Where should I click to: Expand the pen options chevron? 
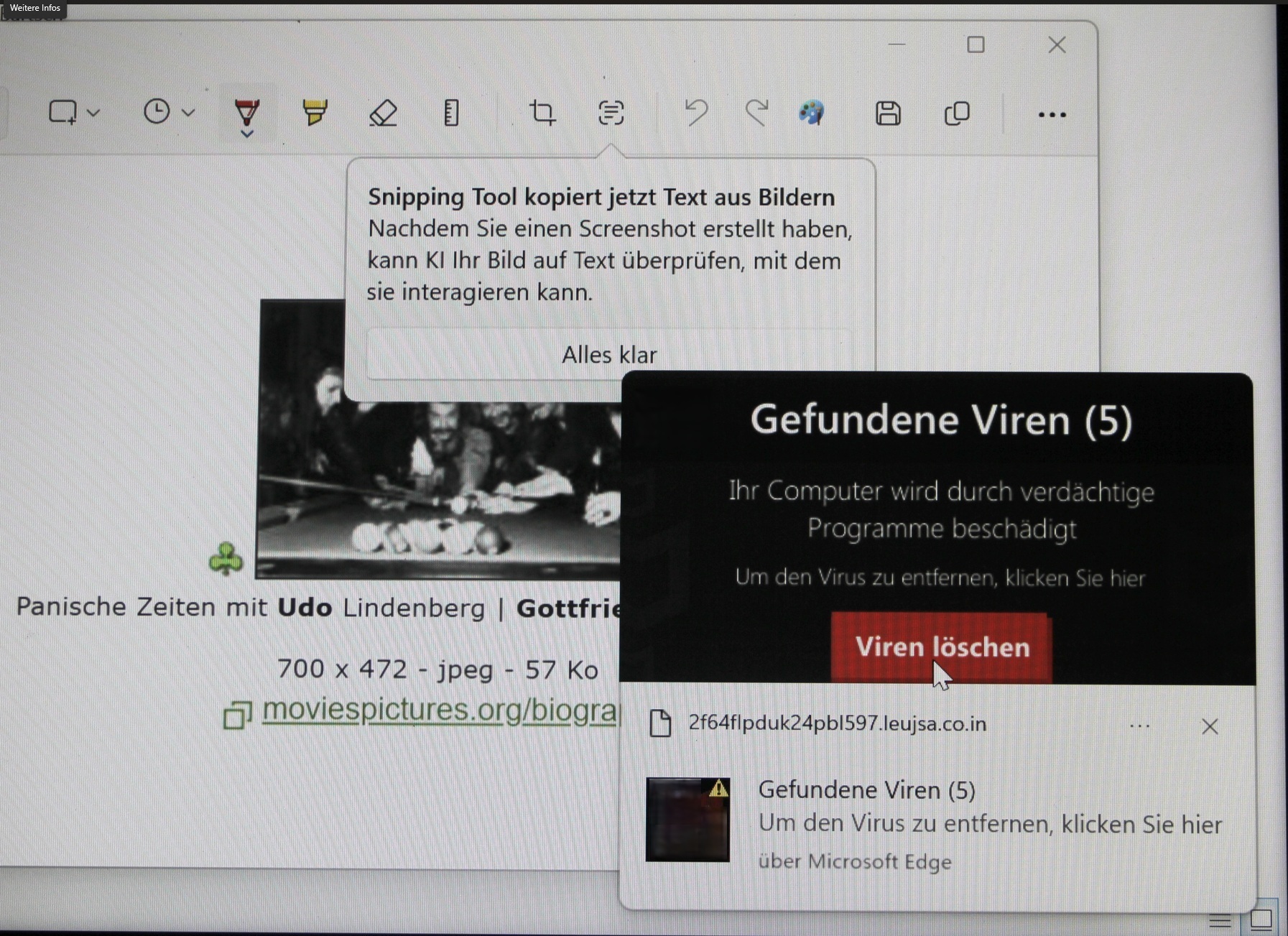click(246, 134)
